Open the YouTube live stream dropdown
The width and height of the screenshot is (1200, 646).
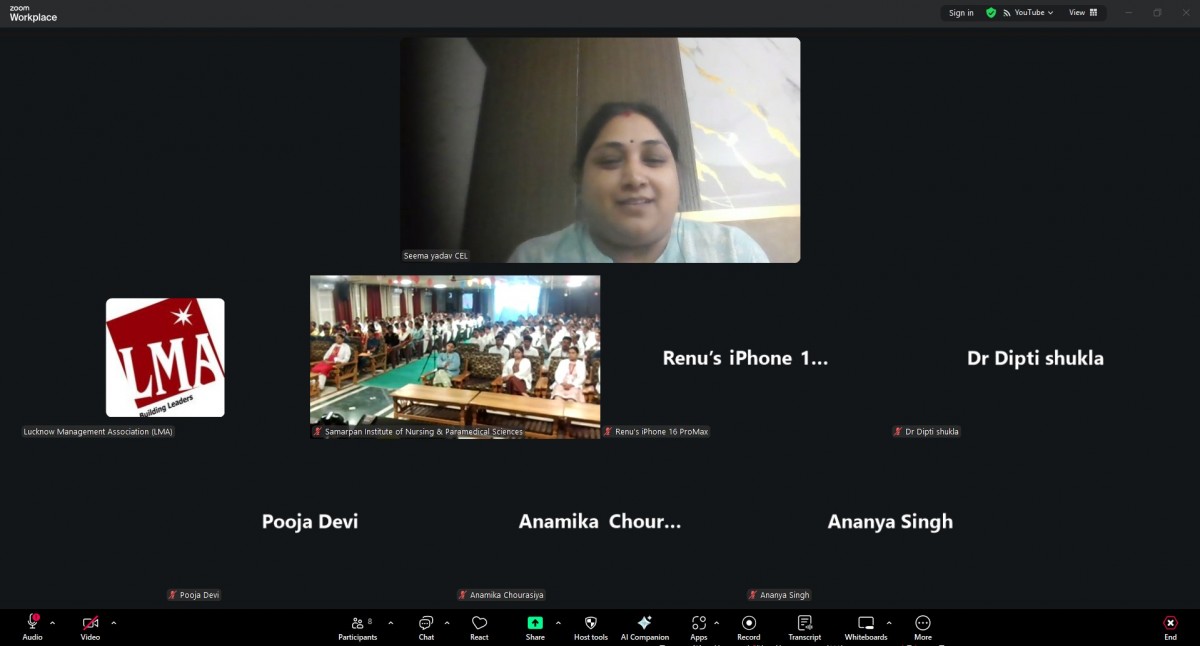pyautogui.click(x=1033, y=13)
